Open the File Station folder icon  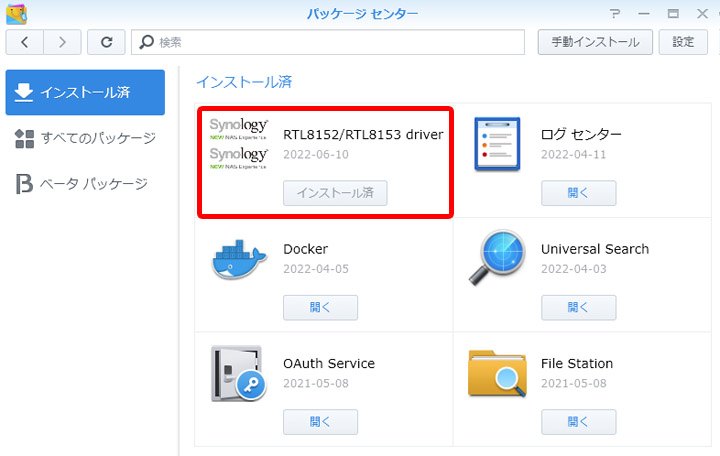pyautogui.click(x=497, y=374)
